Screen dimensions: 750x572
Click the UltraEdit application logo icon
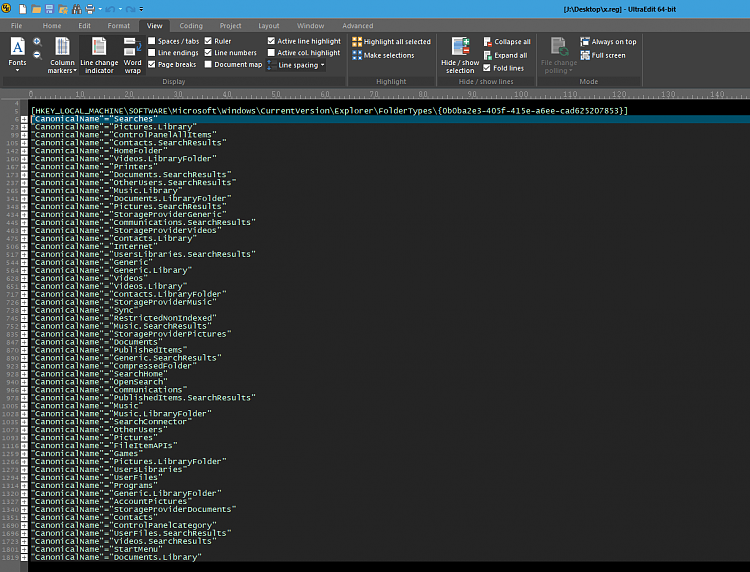point(6,8)
